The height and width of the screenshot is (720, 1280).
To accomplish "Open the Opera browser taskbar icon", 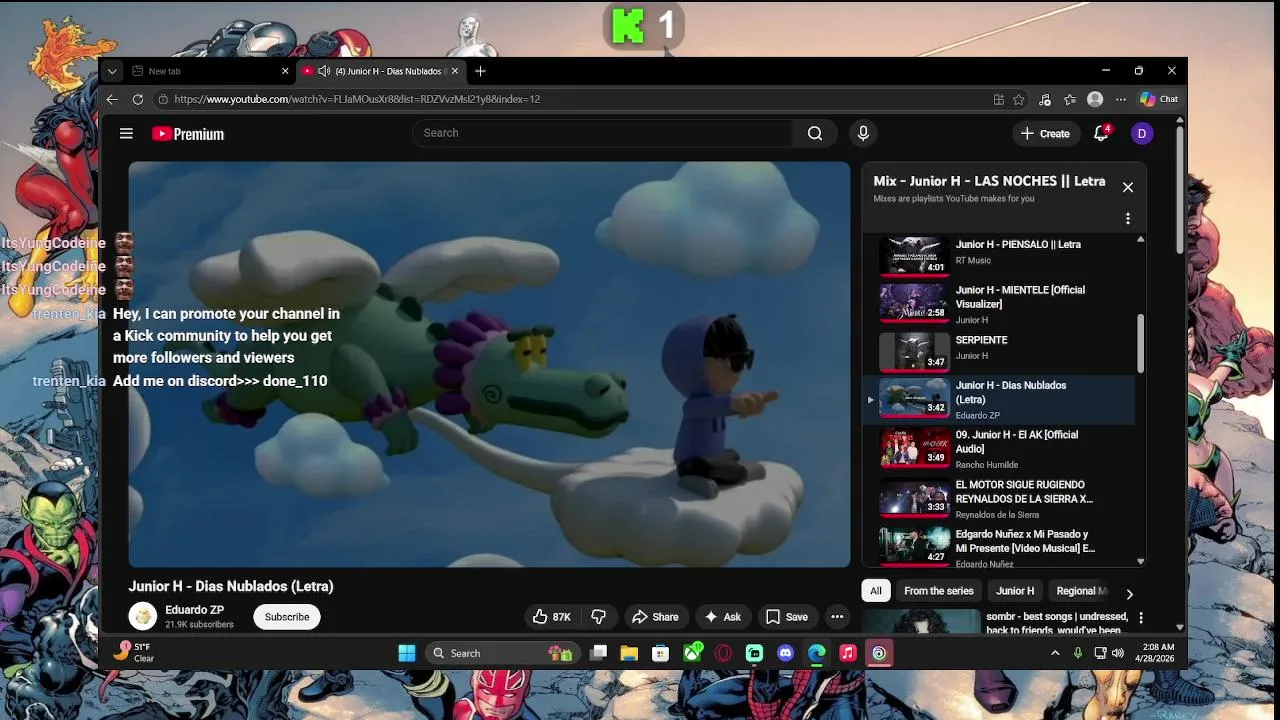I will [723, 653].
